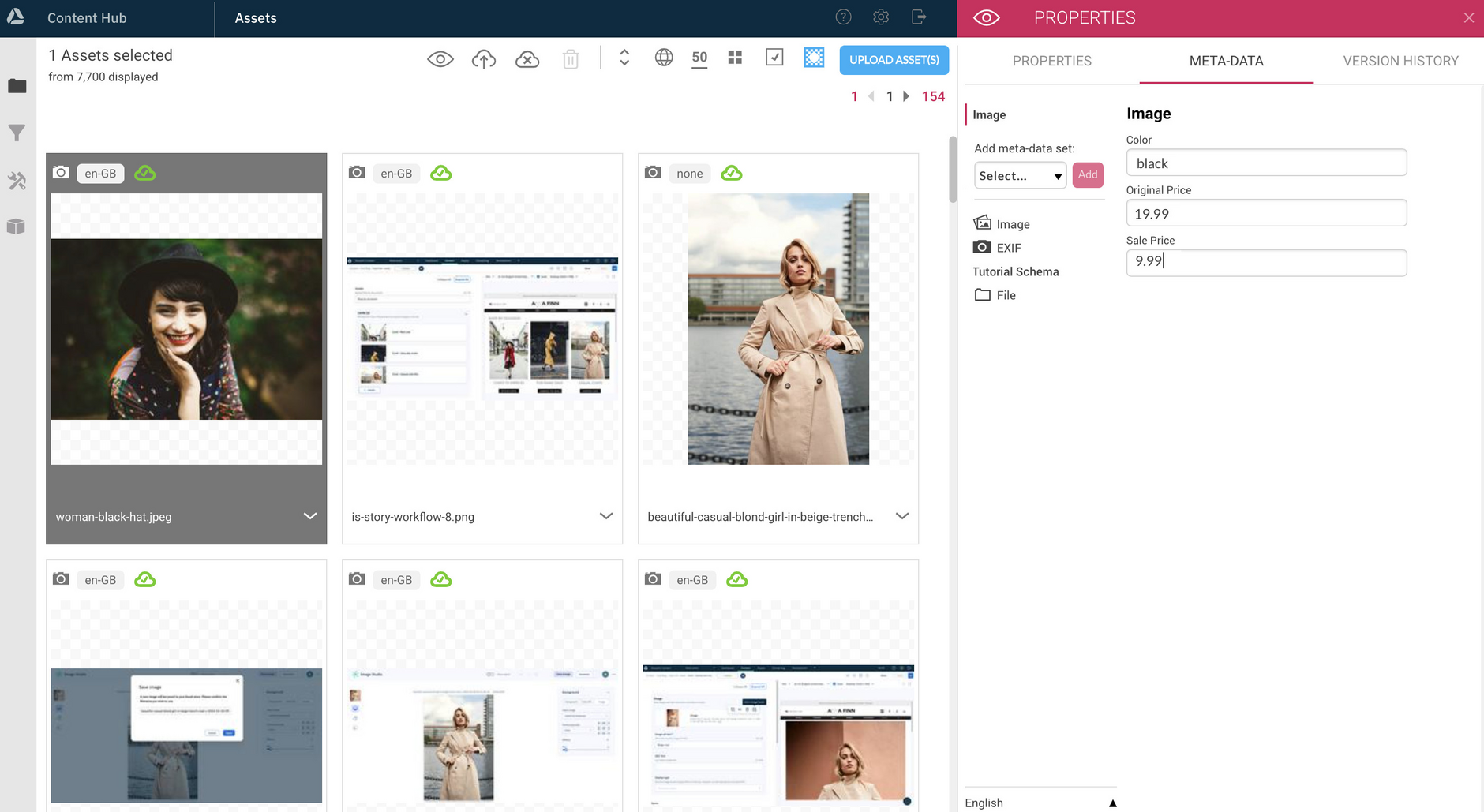
Task: Click the globe locale icon
Action: pyautogui.click(x=664, y=58)
